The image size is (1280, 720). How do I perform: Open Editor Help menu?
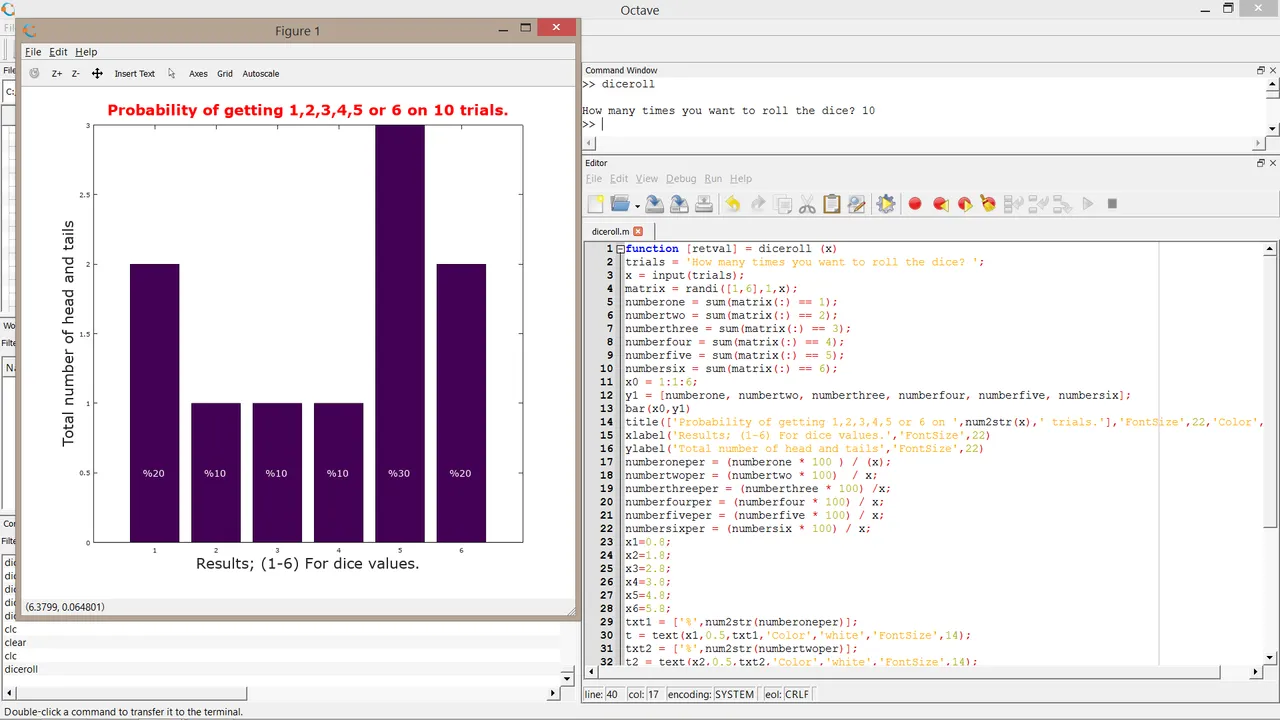click(x=740, y=179)
